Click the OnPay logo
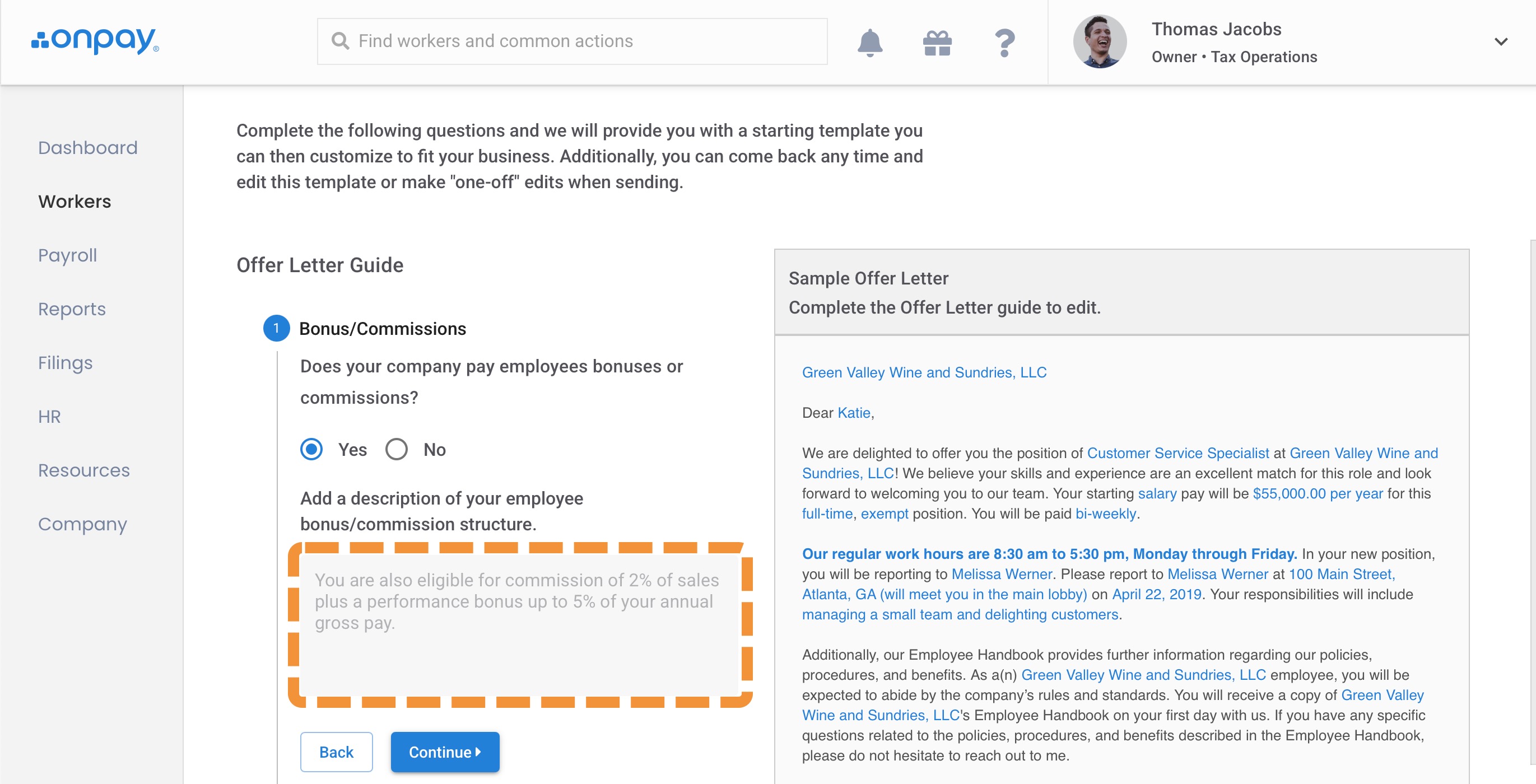This screenshot has height=784, width=1536. click(95, 40)
